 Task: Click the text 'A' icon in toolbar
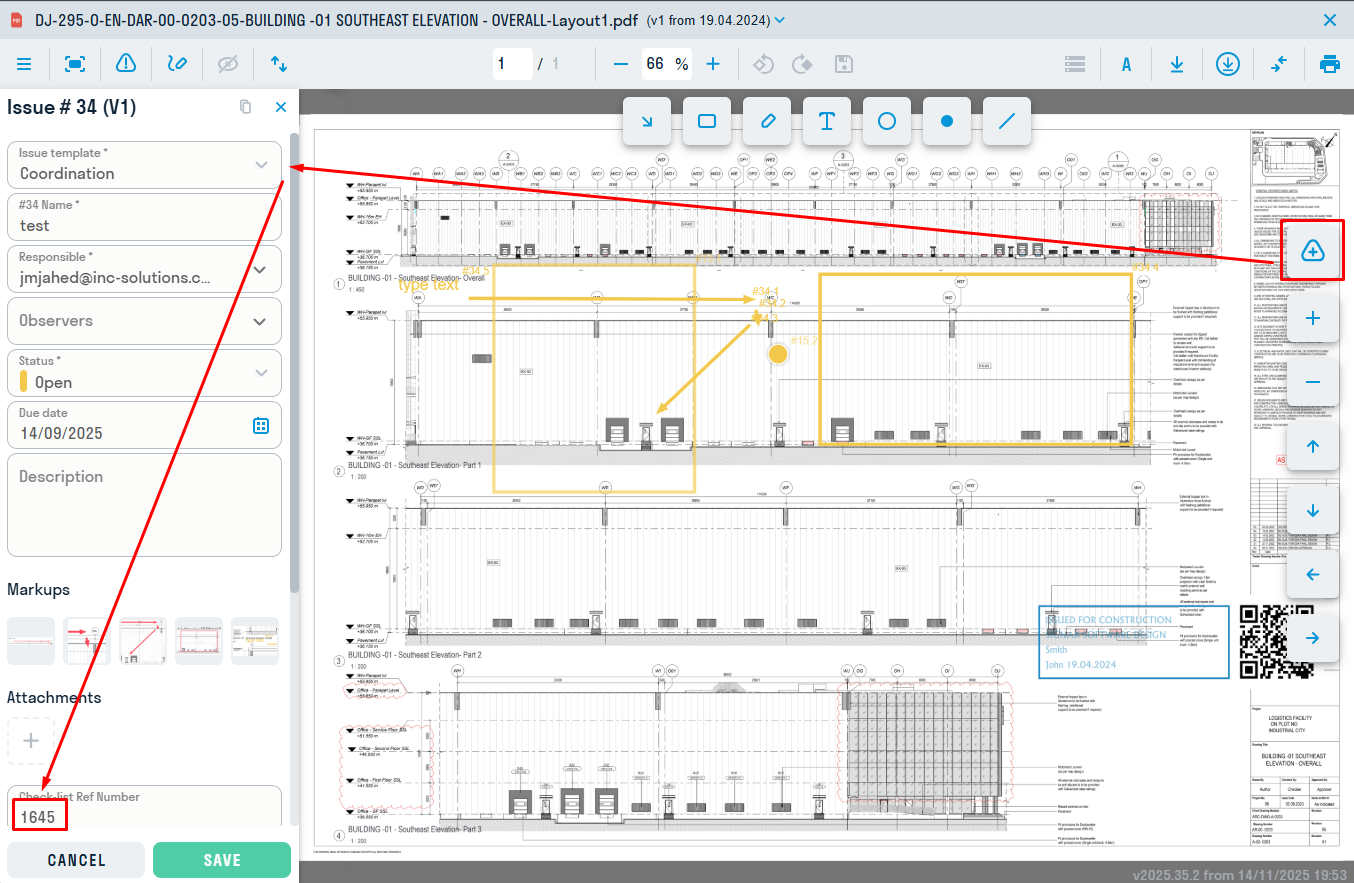coord(1126,64)
